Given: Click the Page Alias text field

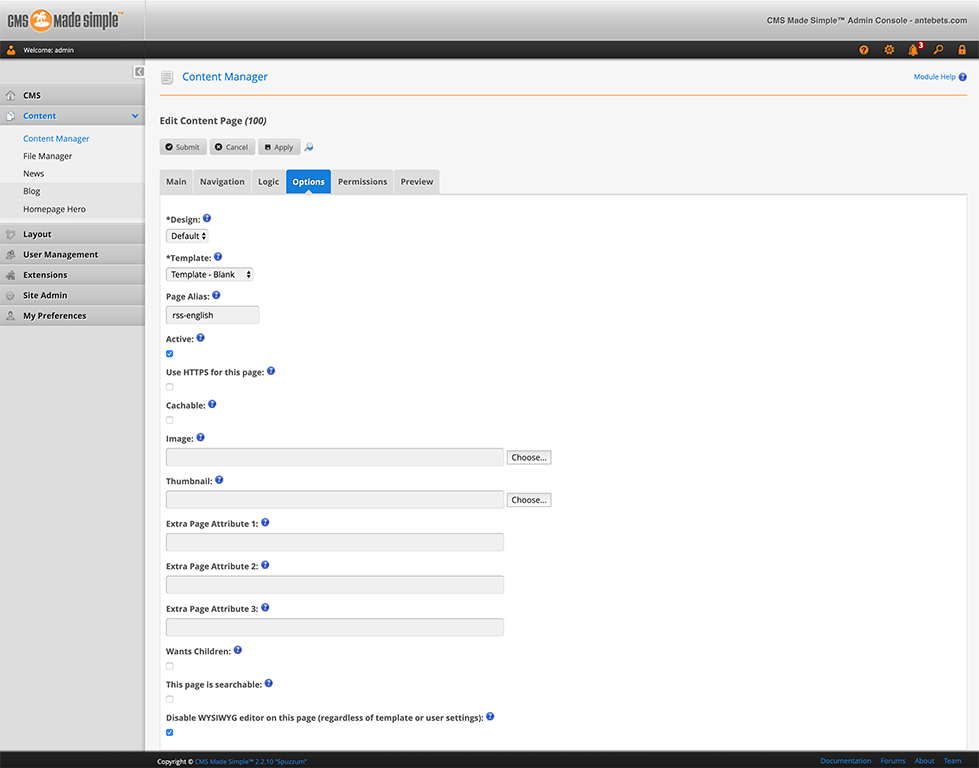Looking at the screenshot, I should 212,315.
